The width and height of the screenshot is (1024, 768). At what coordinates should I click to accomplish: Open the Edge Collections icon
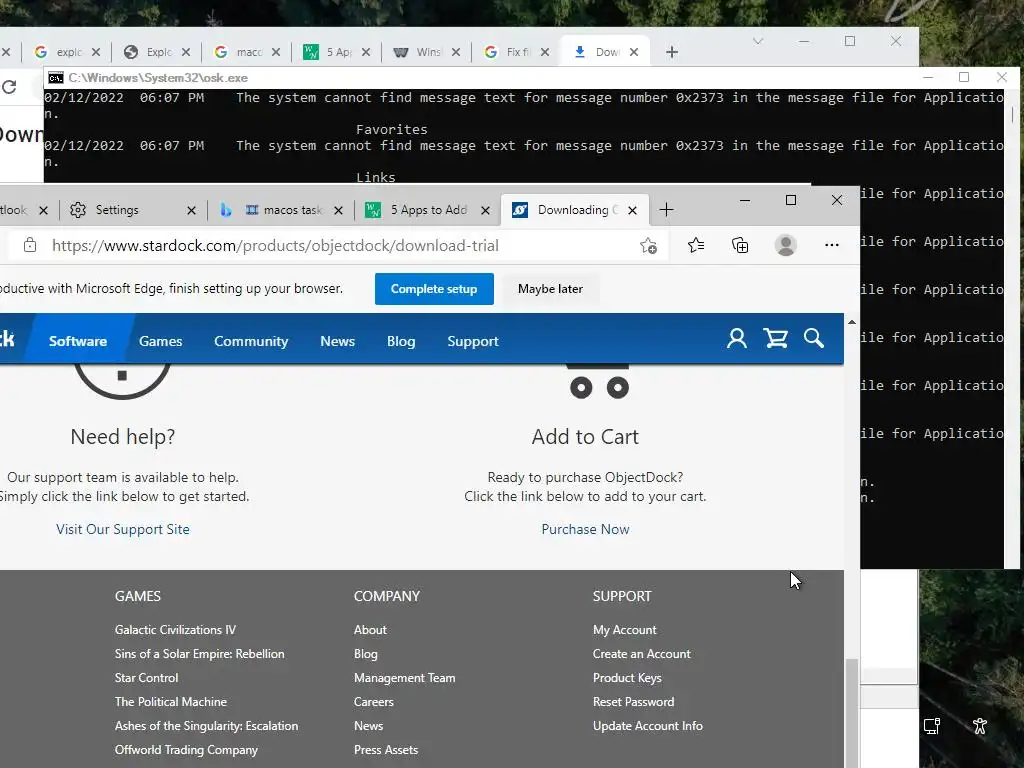pos(740,246)
